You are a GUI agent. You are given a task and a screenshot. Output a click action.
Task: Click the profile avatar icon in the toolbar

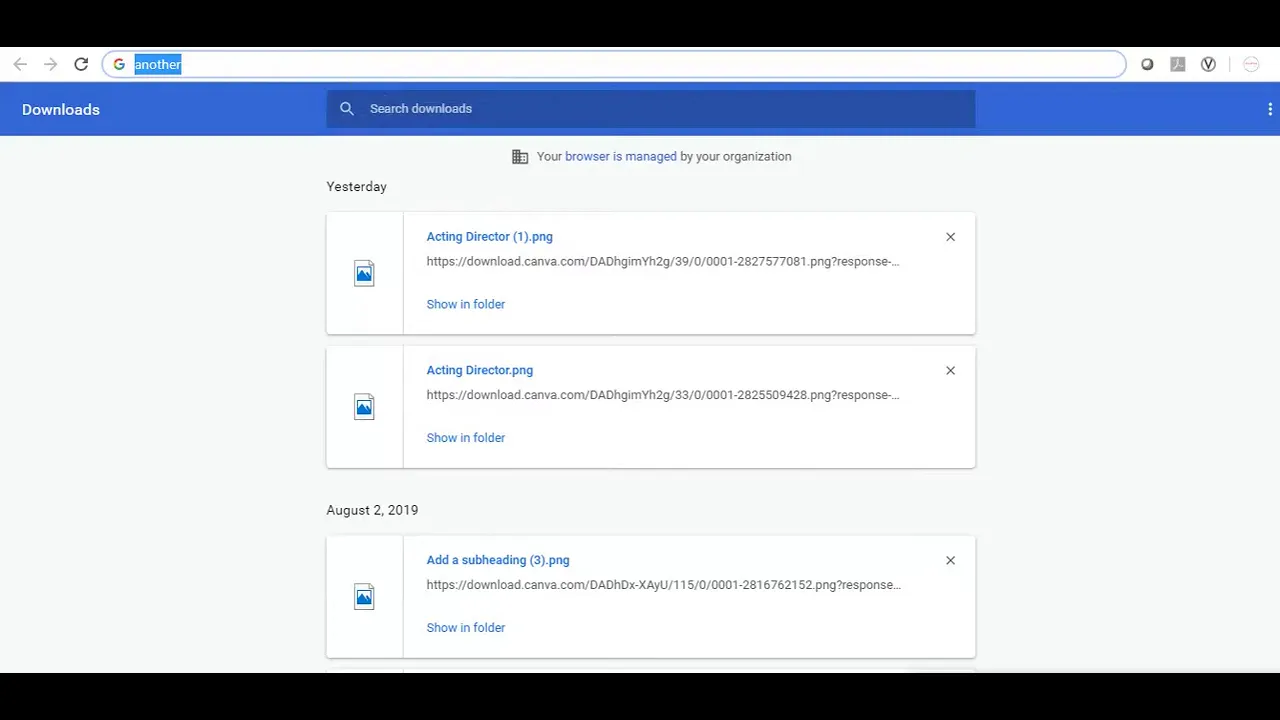coord(1251,64)
